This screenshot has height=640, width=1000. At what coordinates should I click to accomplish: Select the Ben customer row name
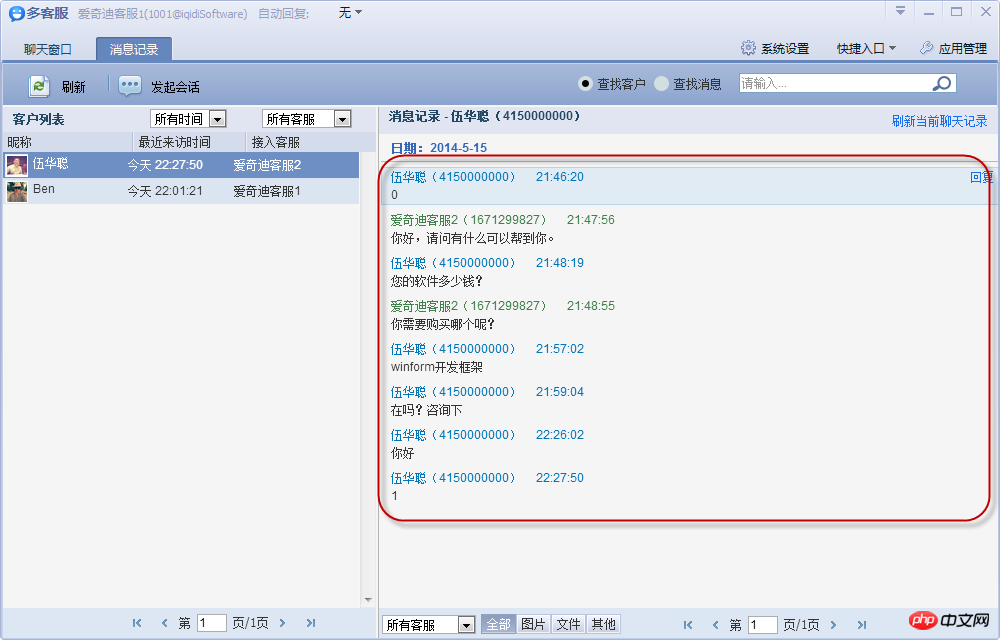(x=44, y=189)
